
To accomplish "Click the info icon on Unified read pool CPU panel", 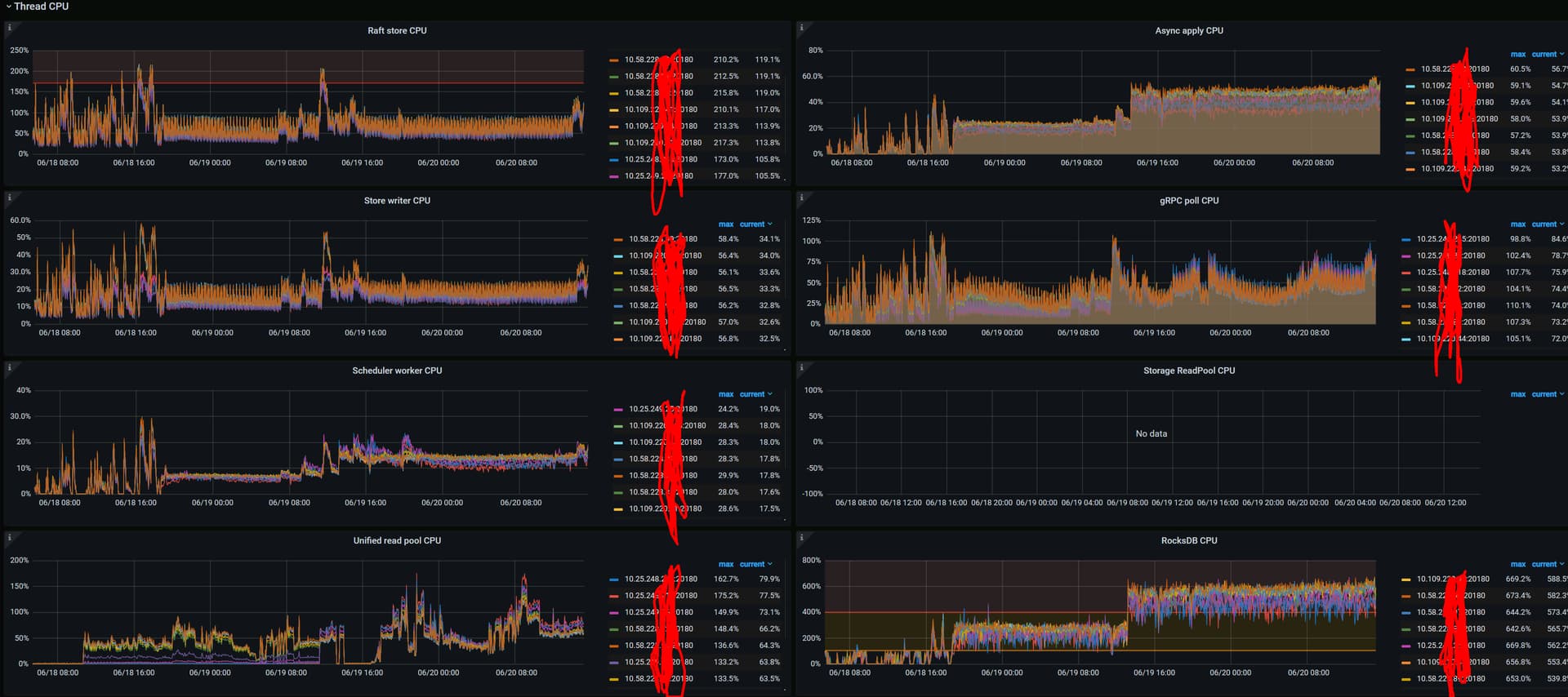I will point(9,537).
